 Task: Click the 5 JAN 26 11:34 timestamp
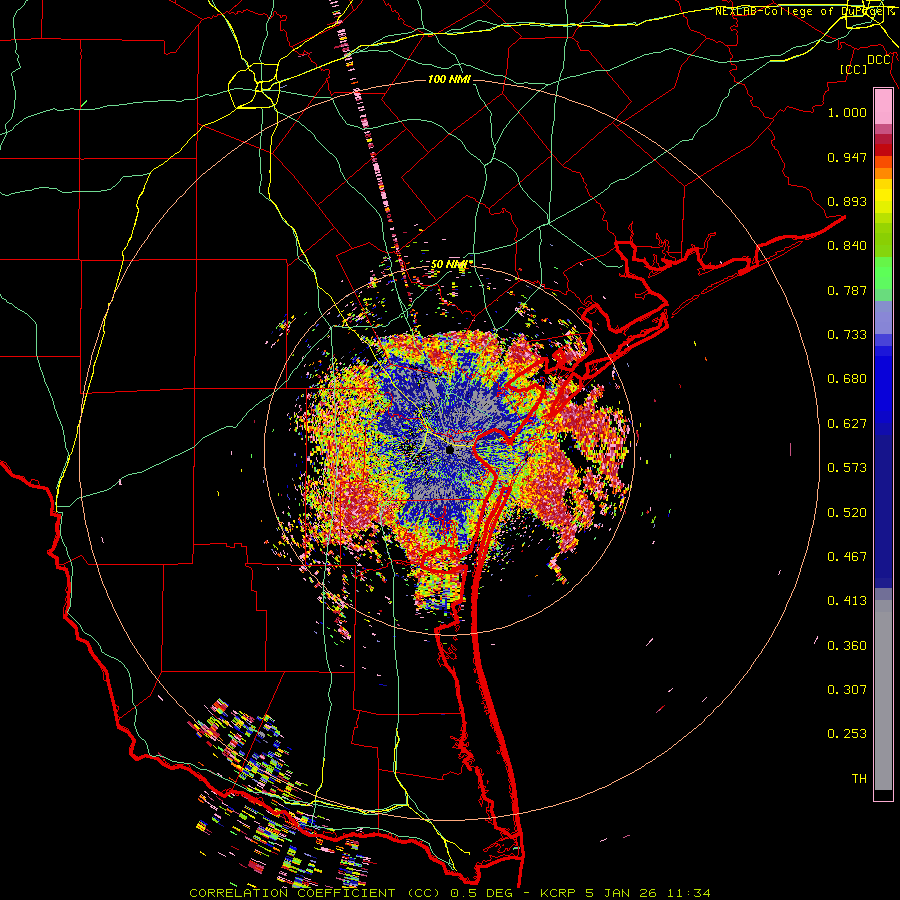(647, 893)
